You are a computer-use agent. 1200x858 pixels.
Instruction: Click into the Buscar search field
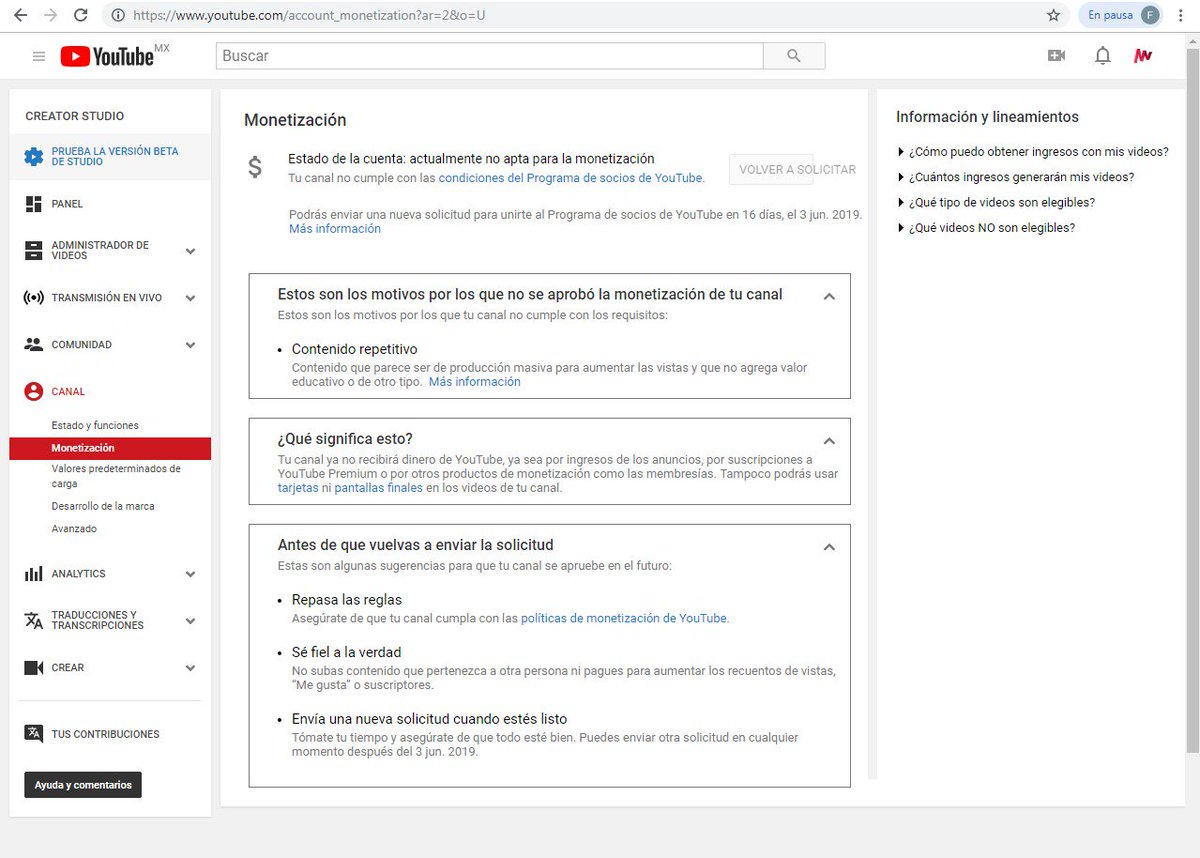pos(490,56)
